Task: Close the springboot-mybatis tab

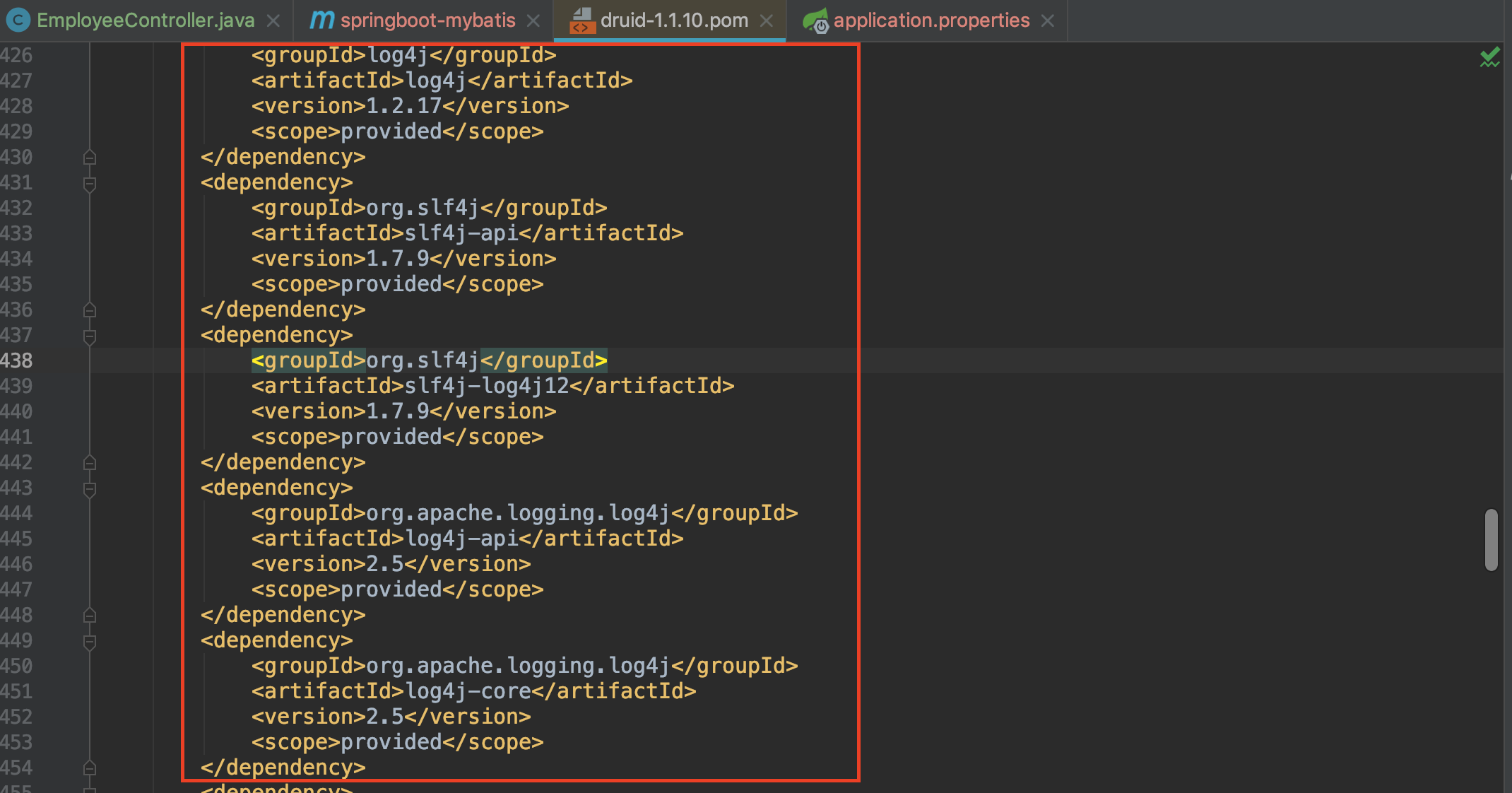Action: (533, 21)
